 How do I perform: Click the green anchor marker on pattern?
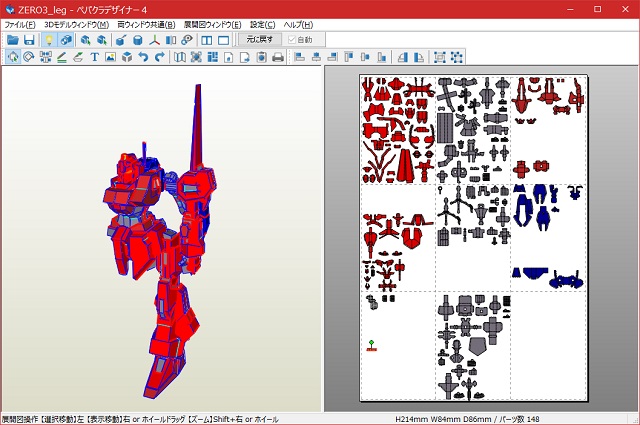[x=371, y=345]
